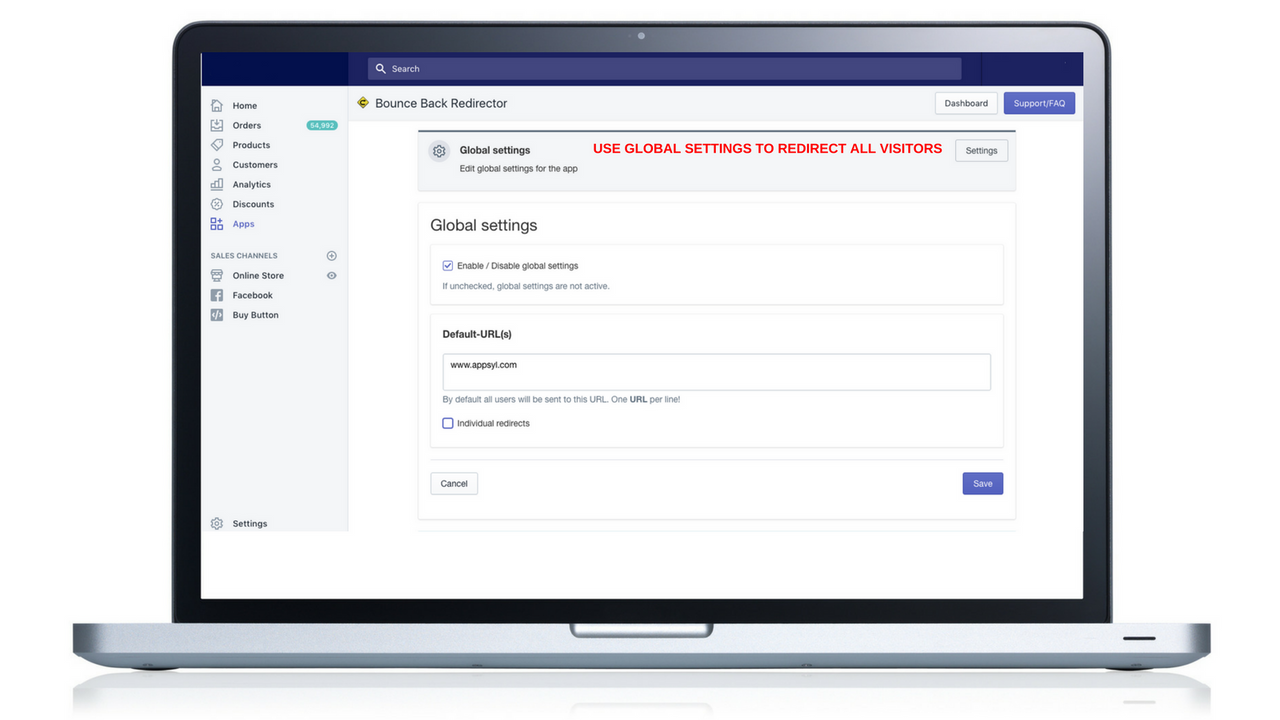
Task: Click the Facebook sales channel icon
Action: click(x=216, y=295)
